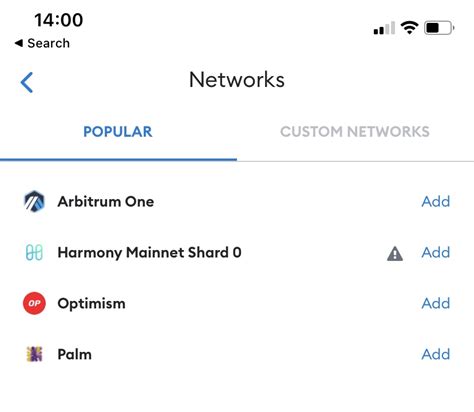Select the Optimism network name

pyautogui.click(x=92, y=304)
